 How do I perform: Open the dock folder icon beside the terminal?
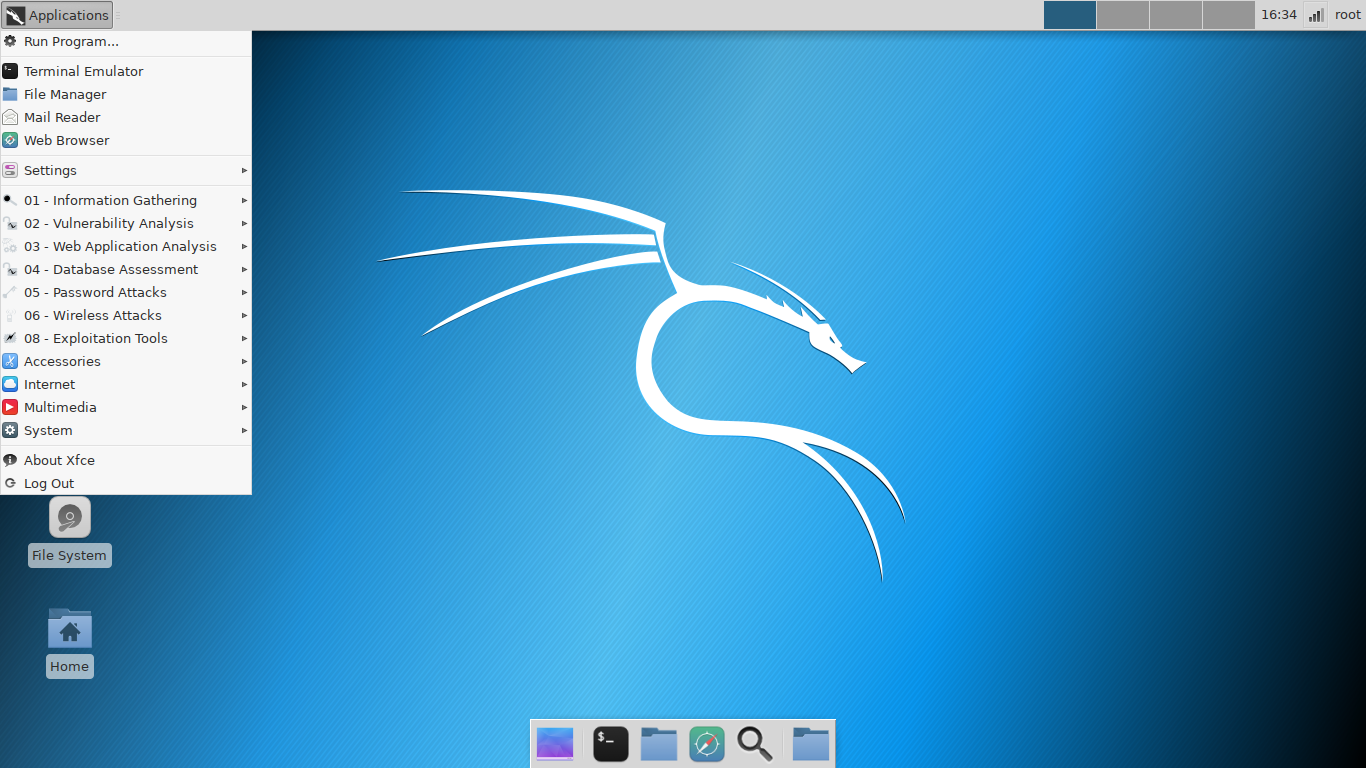pos(658,744)
